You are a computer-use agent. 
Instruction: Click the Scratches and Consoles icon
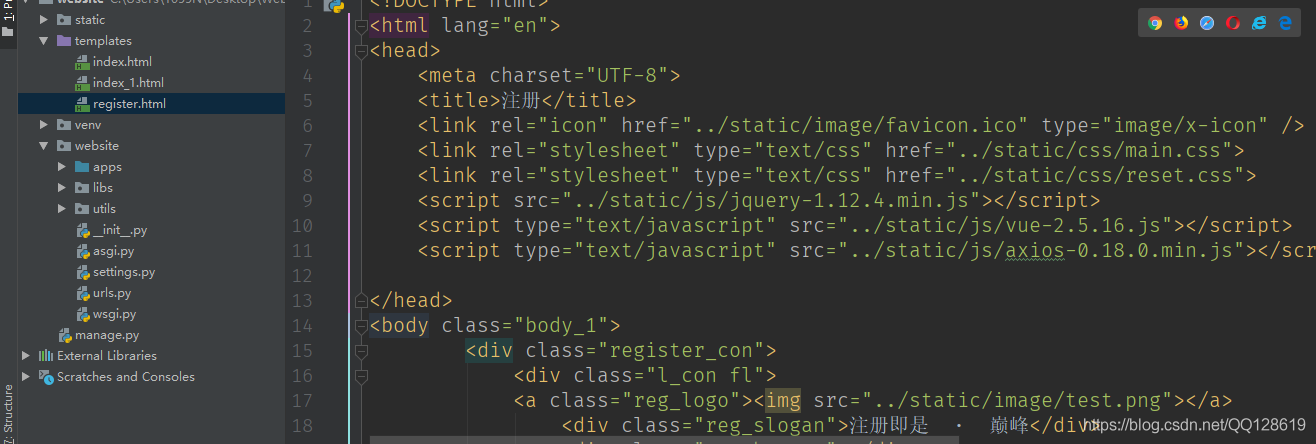click(x=46, y=377)
